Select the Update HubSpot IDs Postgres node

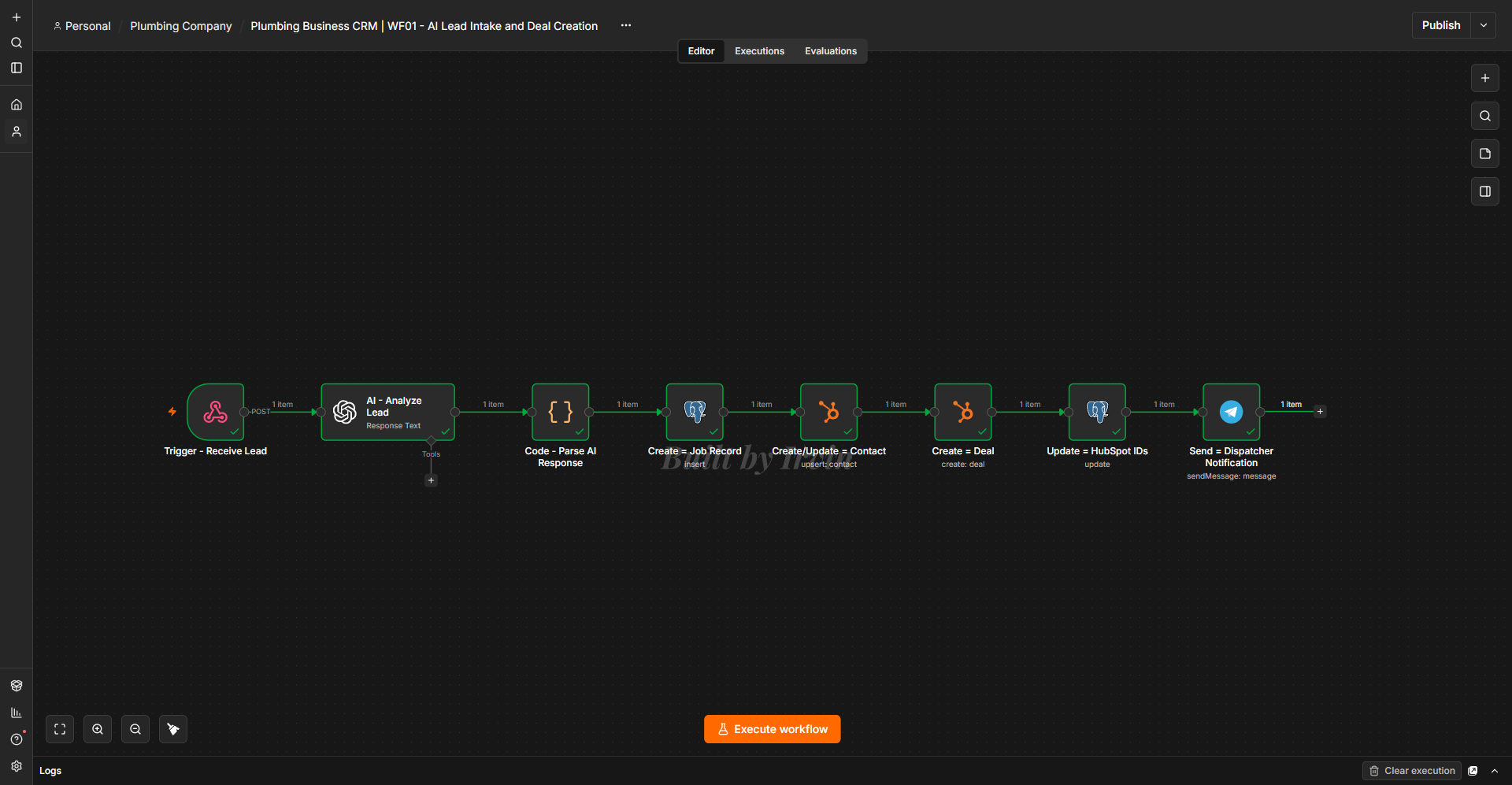point(1097,412)
